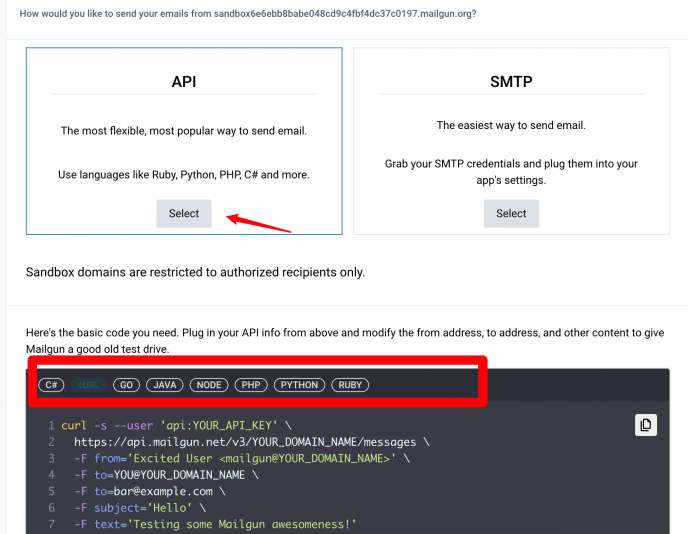The height and width of the screenshot is (534, 688).
Task: Show the JAVA code example
Action: (x=166, y=385)
